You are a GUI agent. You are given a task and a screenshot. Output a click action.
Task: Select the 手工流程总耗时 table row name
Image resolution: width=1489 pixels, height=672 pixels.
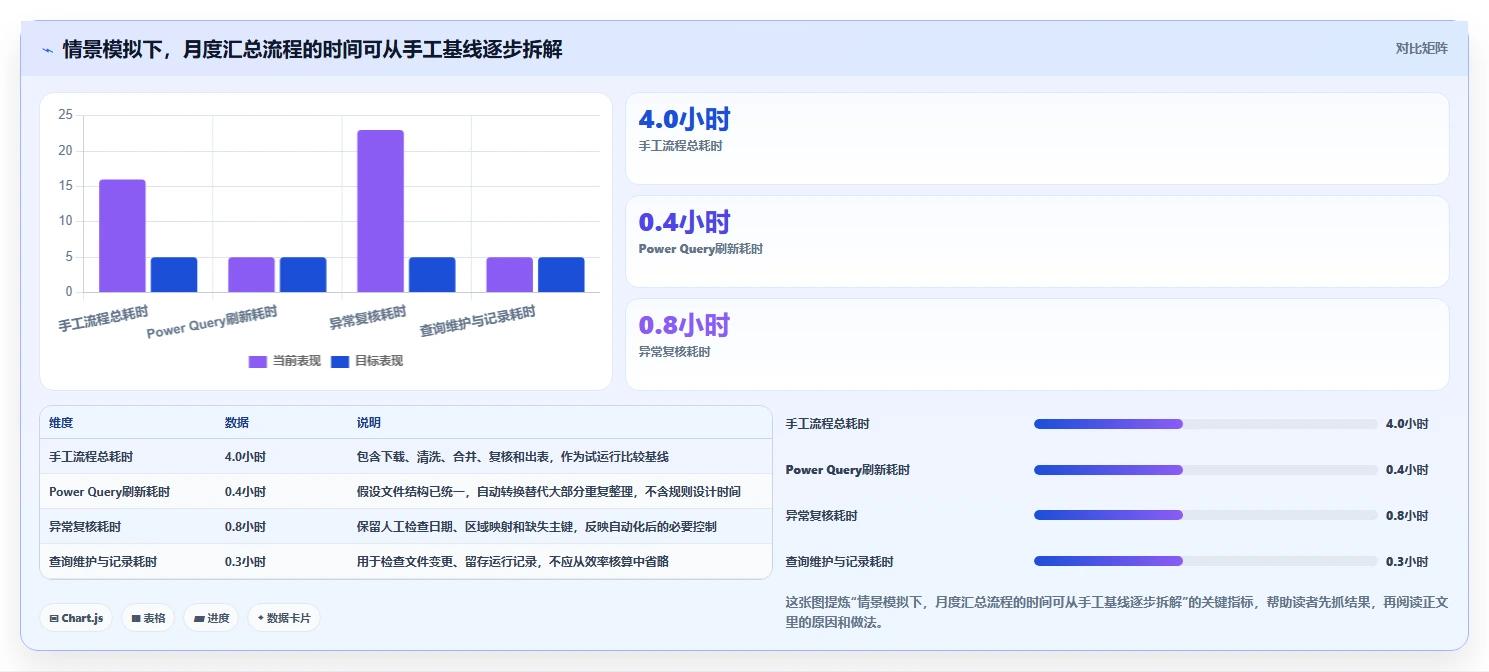[x=91, y=457]
